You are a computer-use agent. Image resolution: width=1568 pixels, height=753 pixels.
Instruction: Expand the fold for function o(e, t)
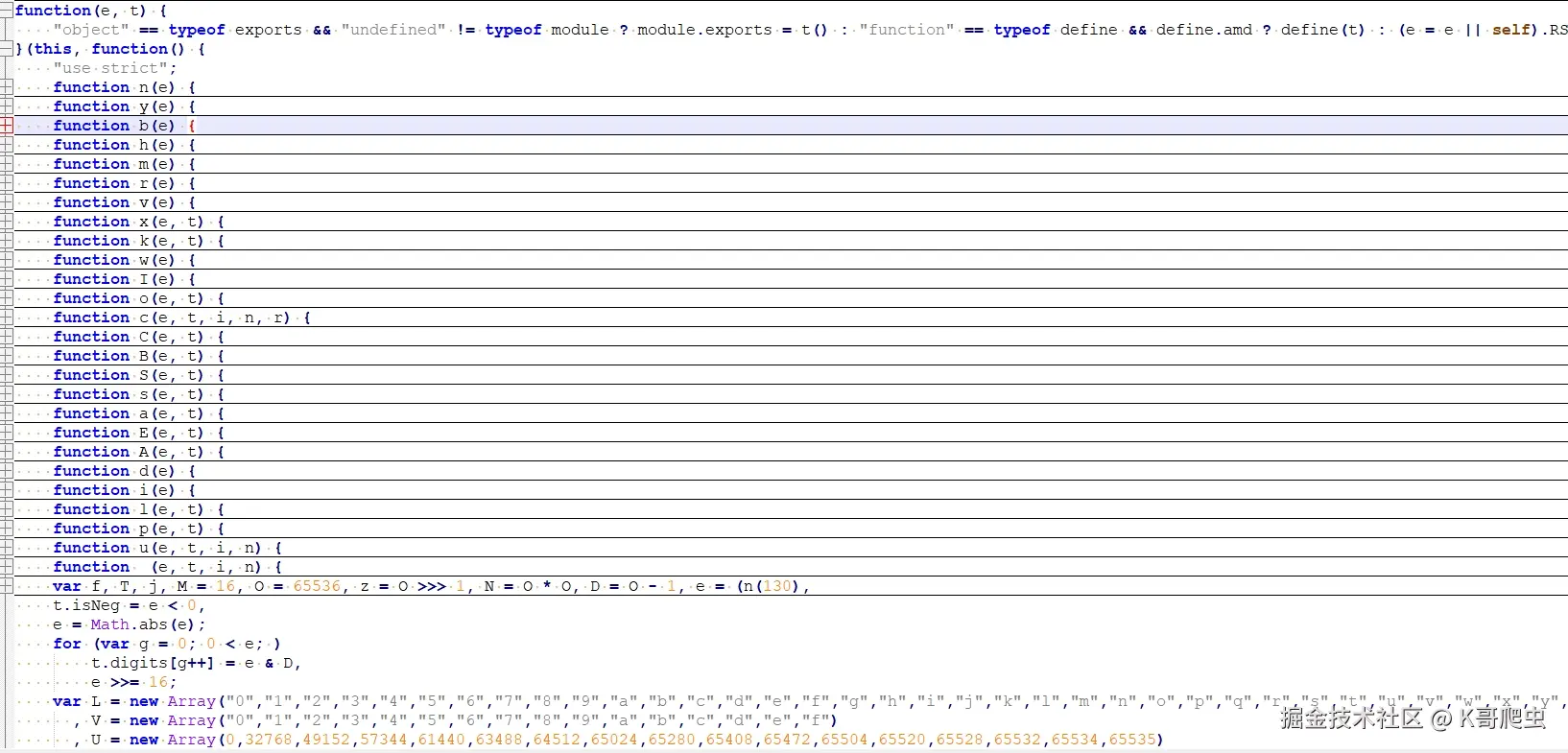(7, 298)
